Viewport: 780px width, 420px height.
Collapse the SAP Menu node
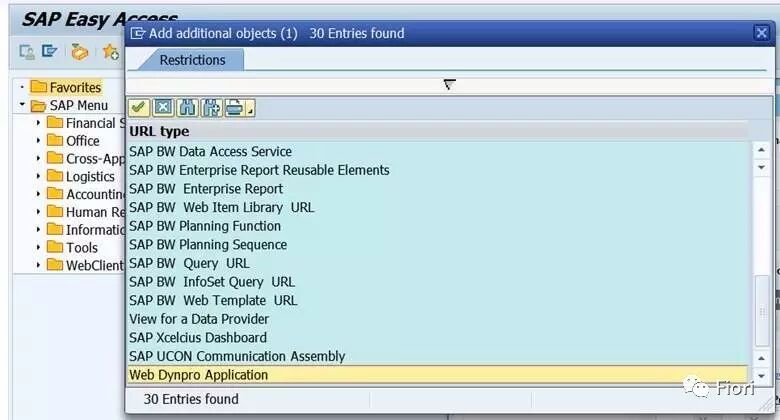click(x=22, y=105)
